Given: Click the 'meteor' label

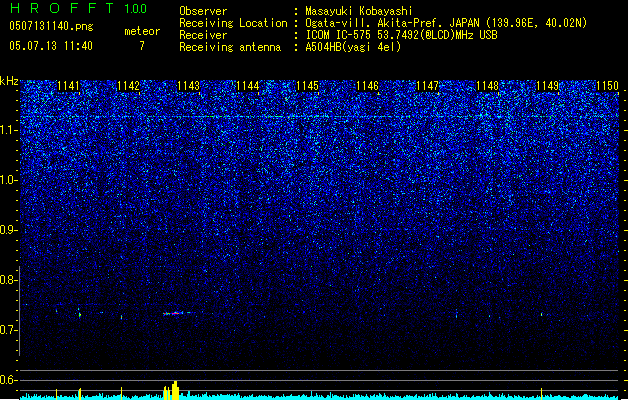Looking at the screenshot, I should point(142,31).
